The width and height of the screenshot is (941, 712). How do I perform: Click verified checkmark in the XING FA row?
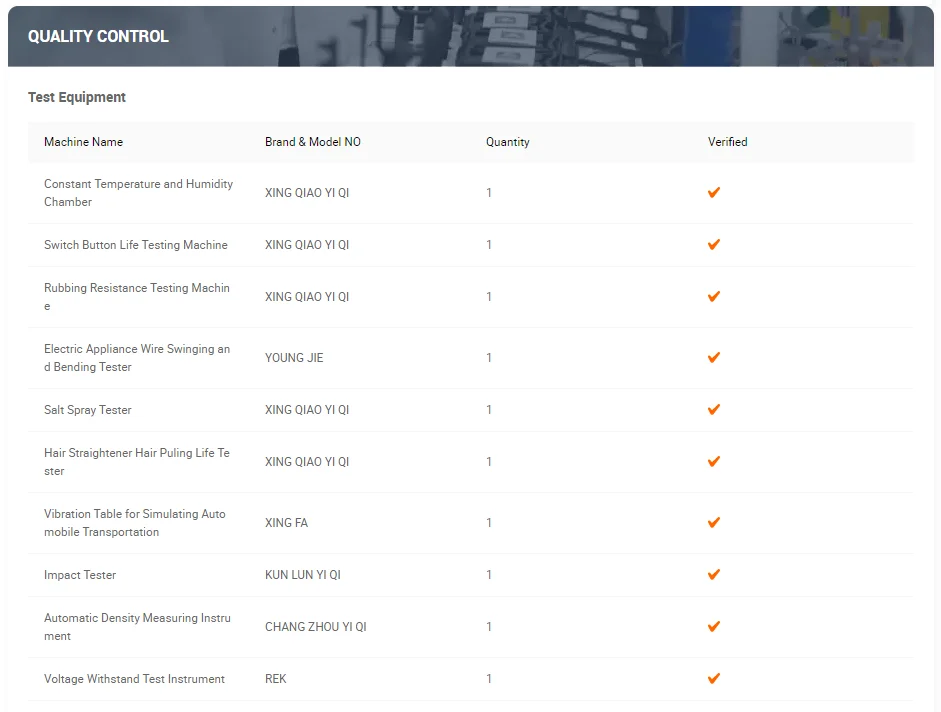(x=714, y=522)
